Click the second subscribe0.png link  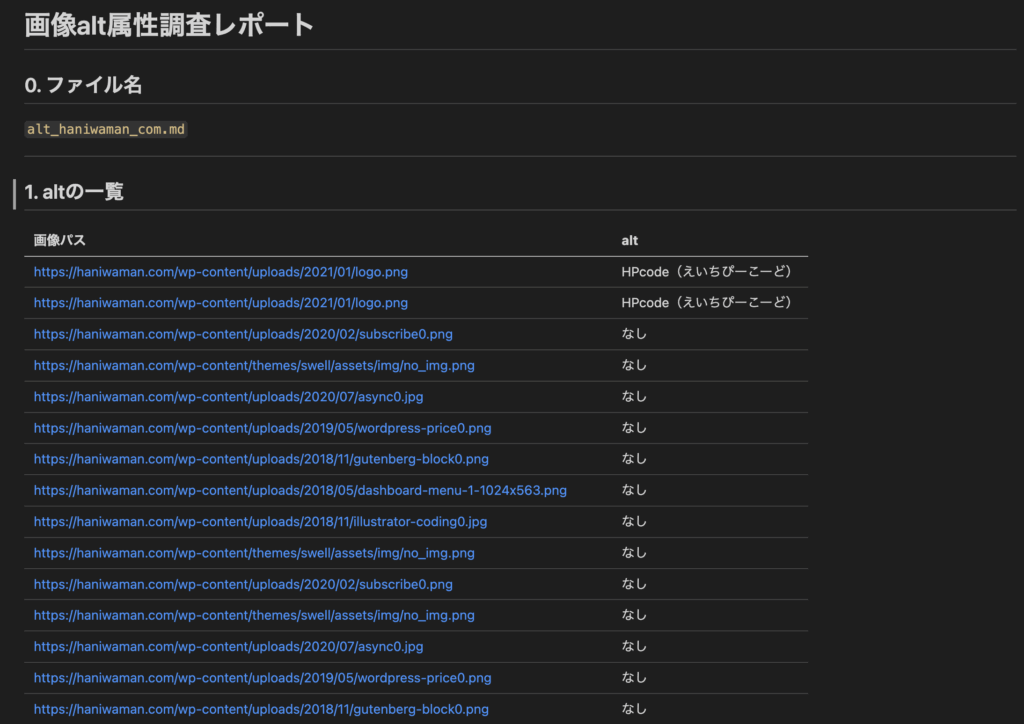(x=243, y=584)
